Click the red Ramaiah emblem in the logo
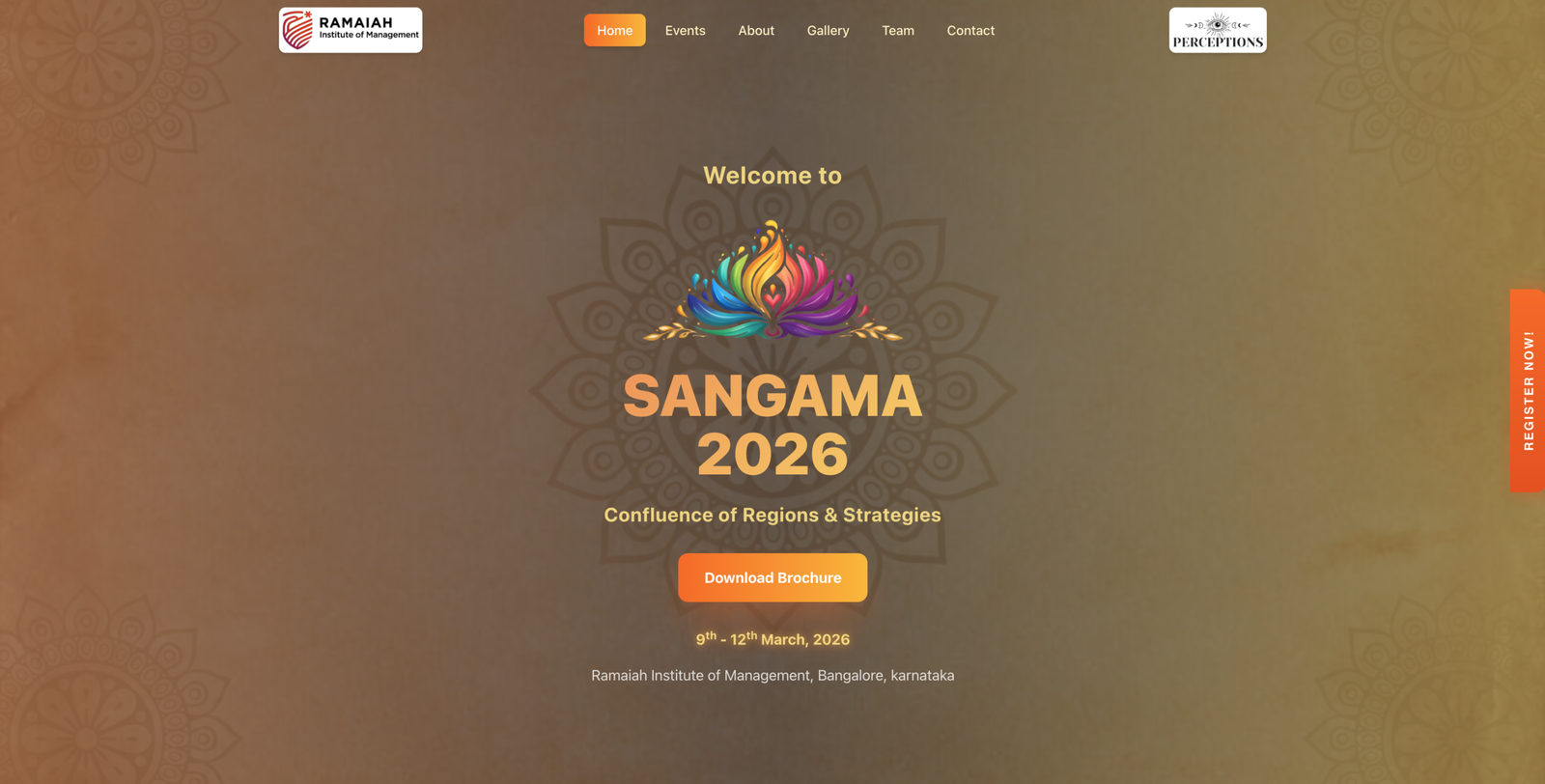The width and height of the screenshot is (1545, 784). 297,30
